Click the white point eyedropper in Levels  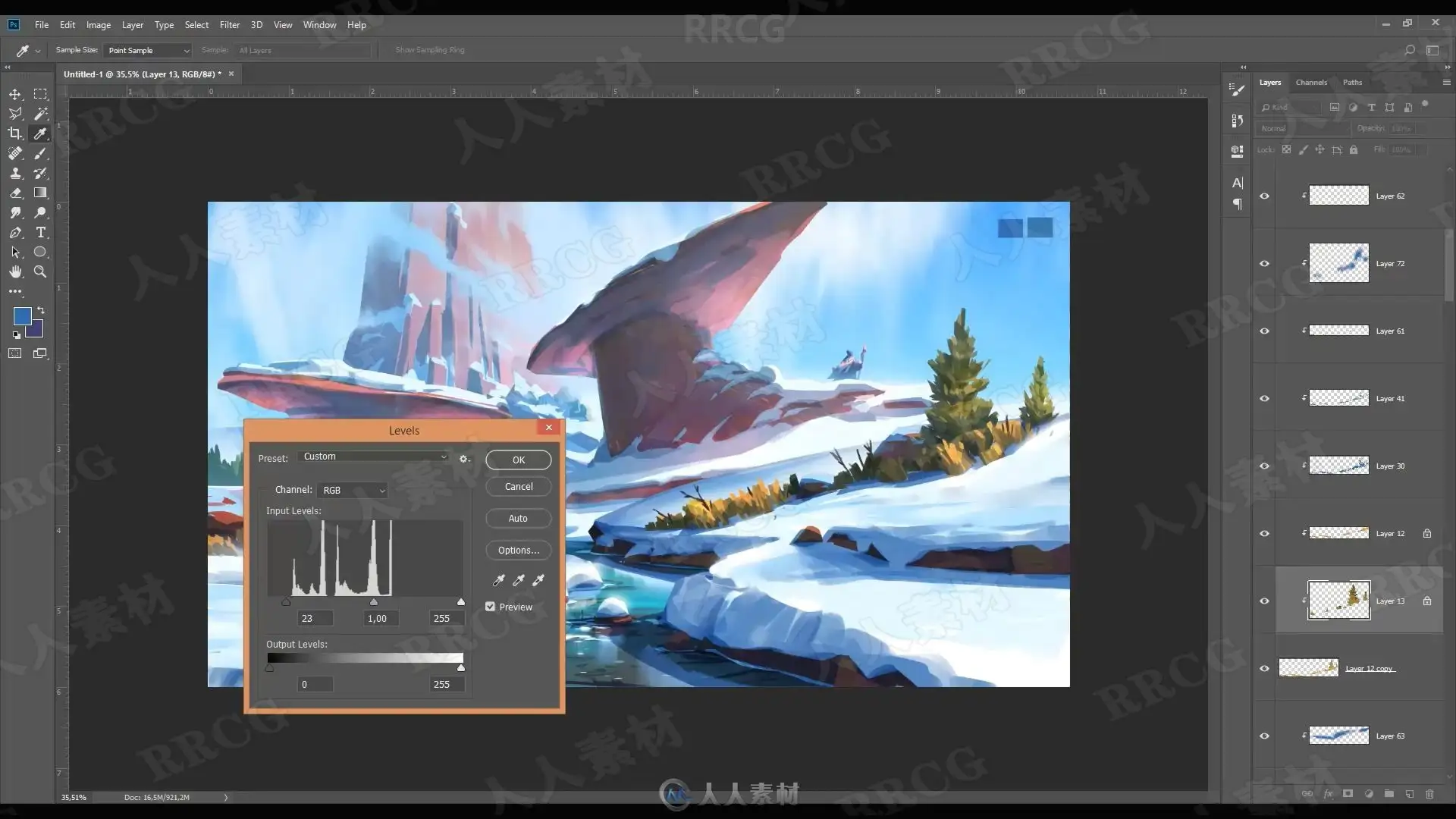click(x=538, y=580)
